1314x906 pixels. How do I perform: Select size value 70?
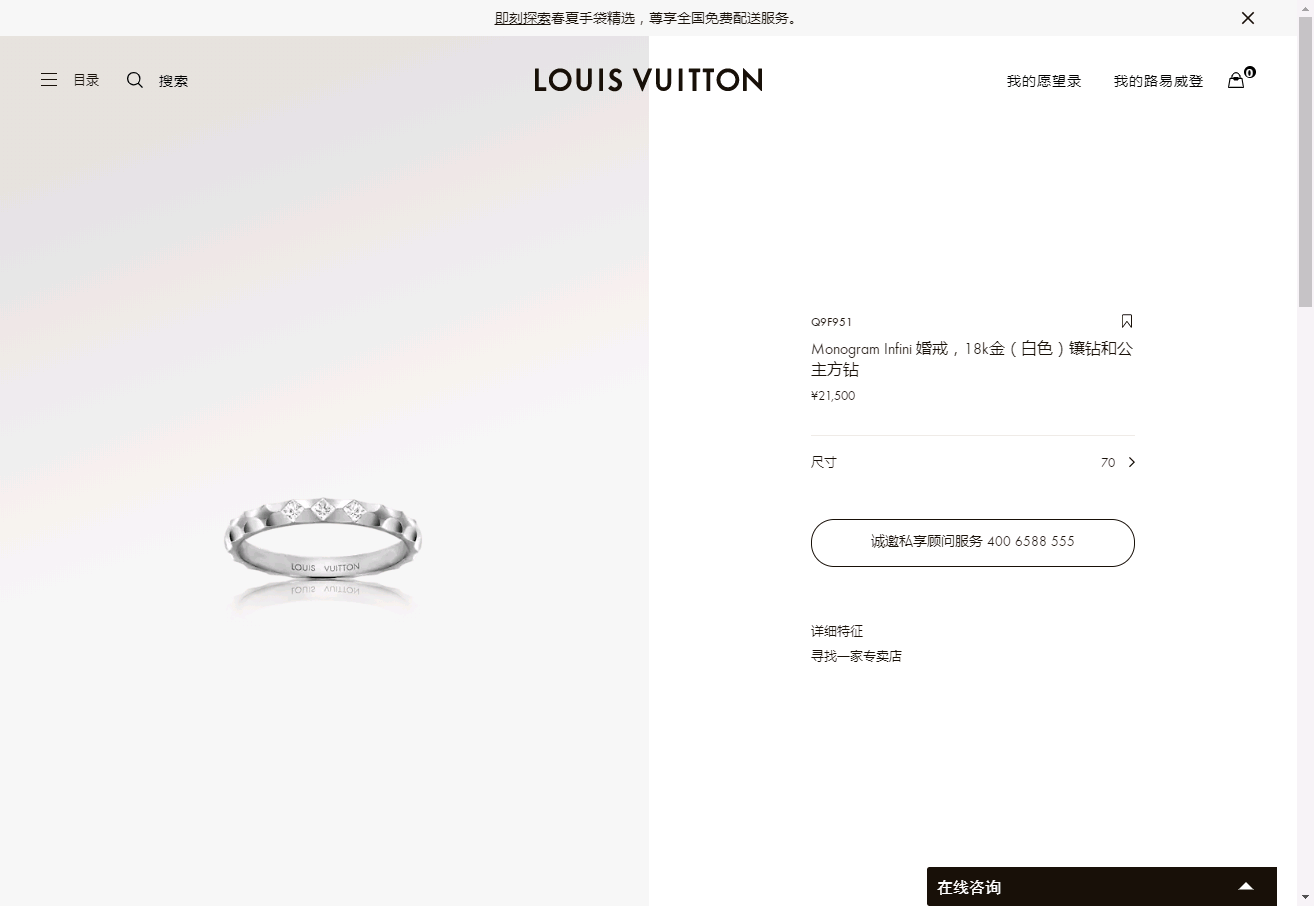click(1108, 463)
